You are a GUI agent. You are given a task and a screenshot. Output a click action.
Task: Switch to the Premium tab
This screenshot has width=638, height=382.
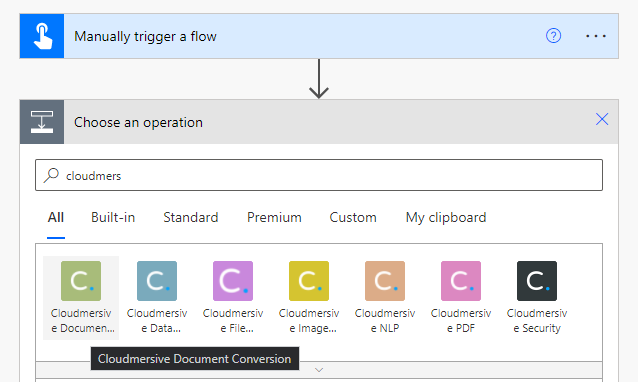[x=274, y=217]
